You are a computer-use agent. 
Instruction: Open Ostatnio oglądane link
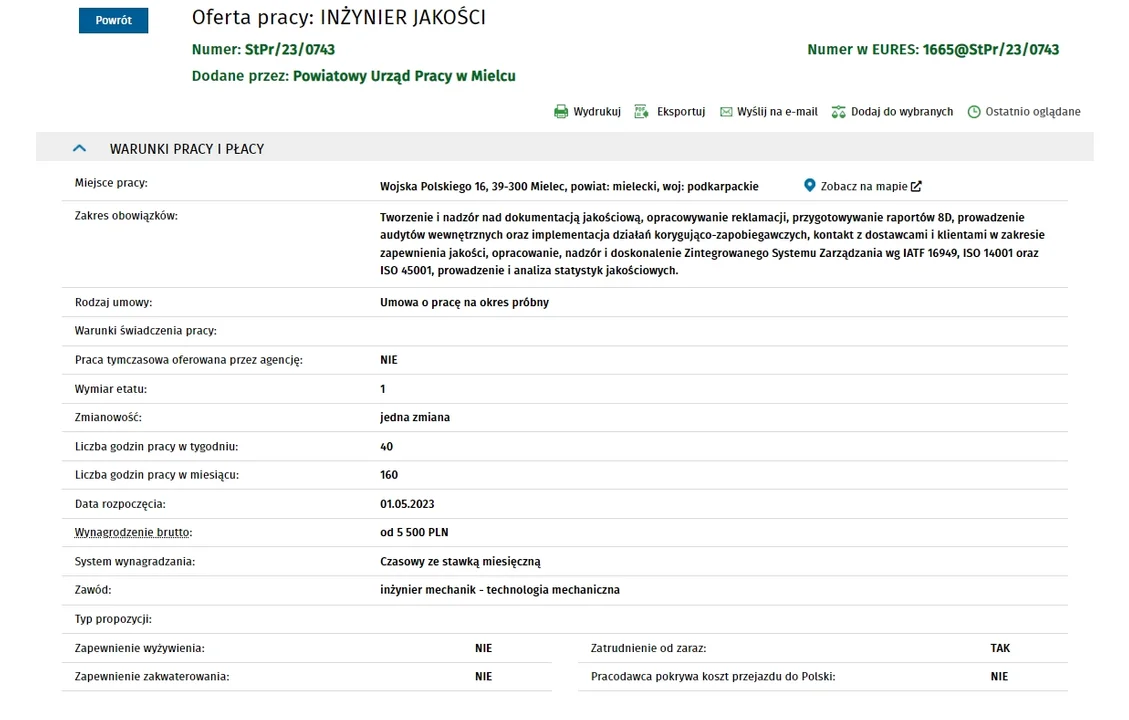1033,112
